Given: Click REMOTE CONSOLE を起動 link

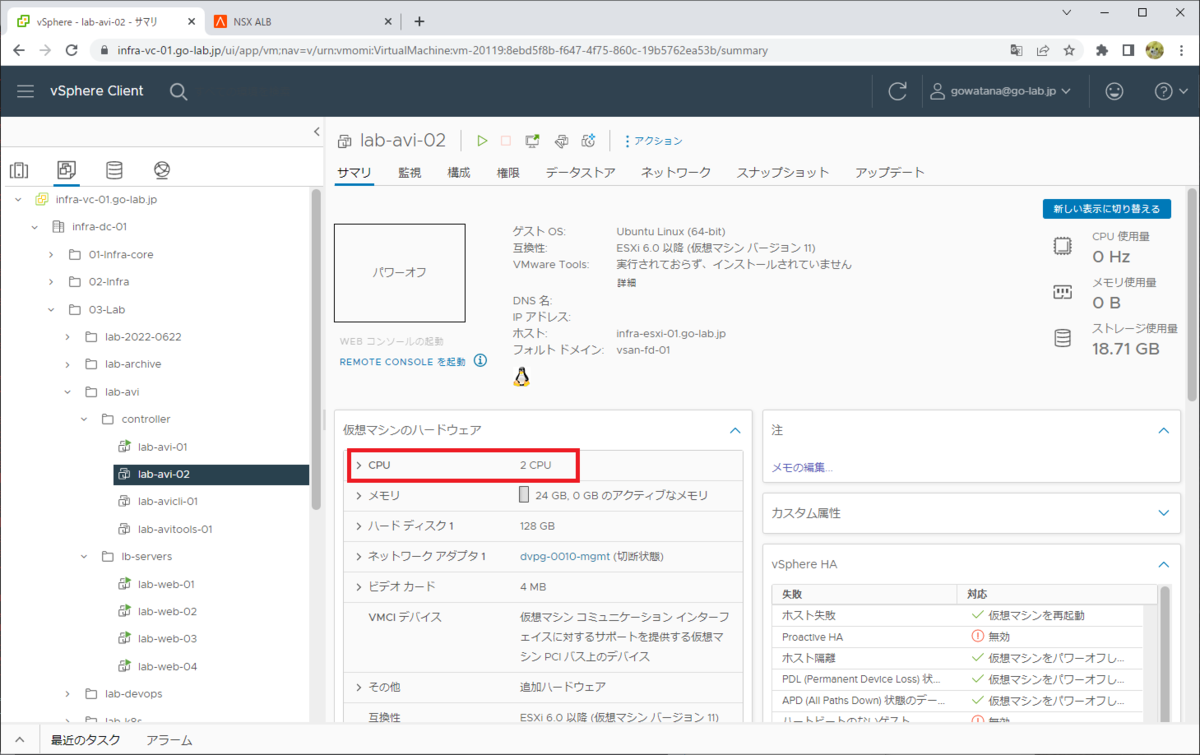Looking at the screenshot, I should (402, 362).
